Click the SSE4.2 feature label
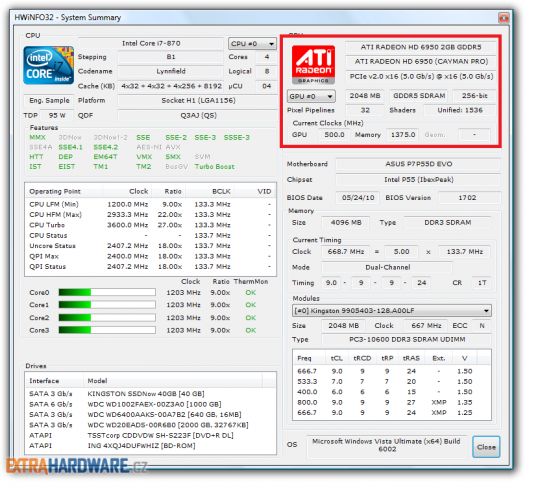Viewport: 551px width, 500px height. [105, 147]
